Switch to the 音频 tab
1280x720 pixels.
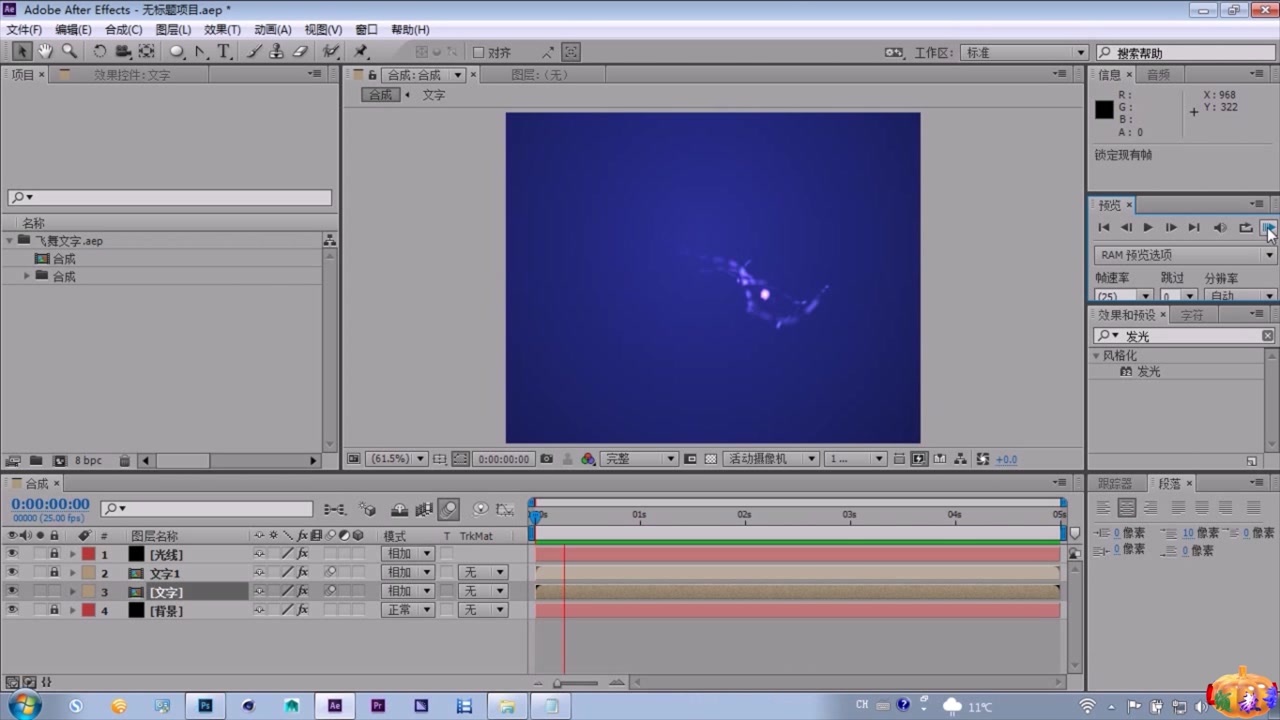click(x=1158, y=75)
